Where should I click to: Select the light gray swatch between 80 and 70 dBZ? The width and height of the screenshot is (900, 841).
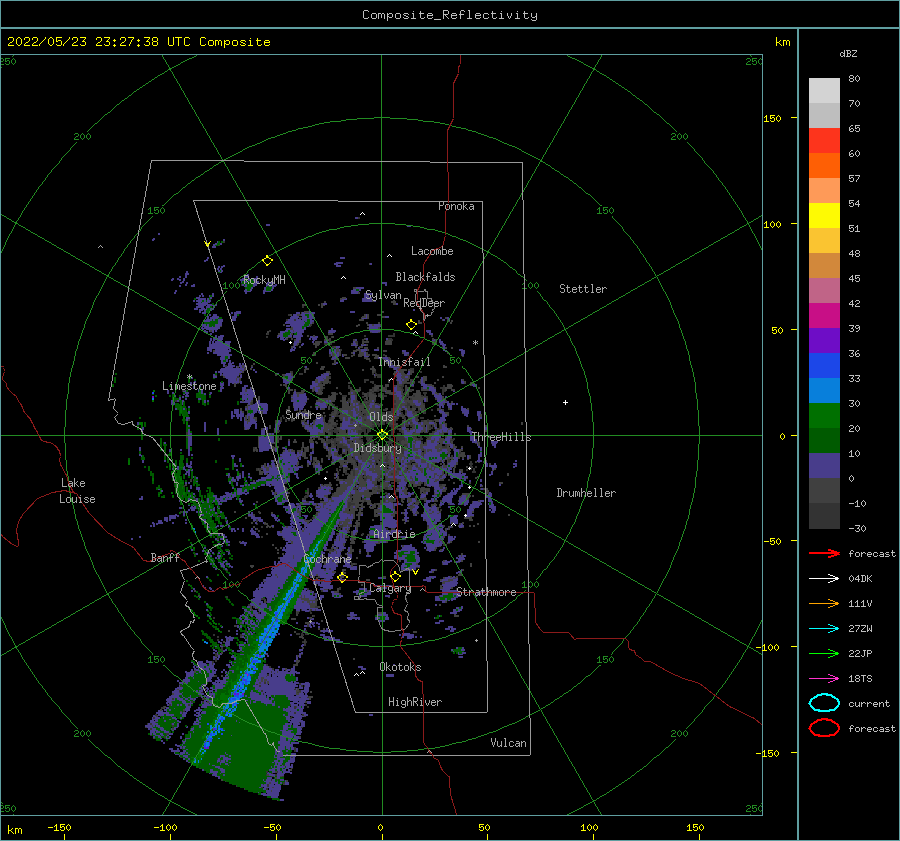click(x=824, y=91)
